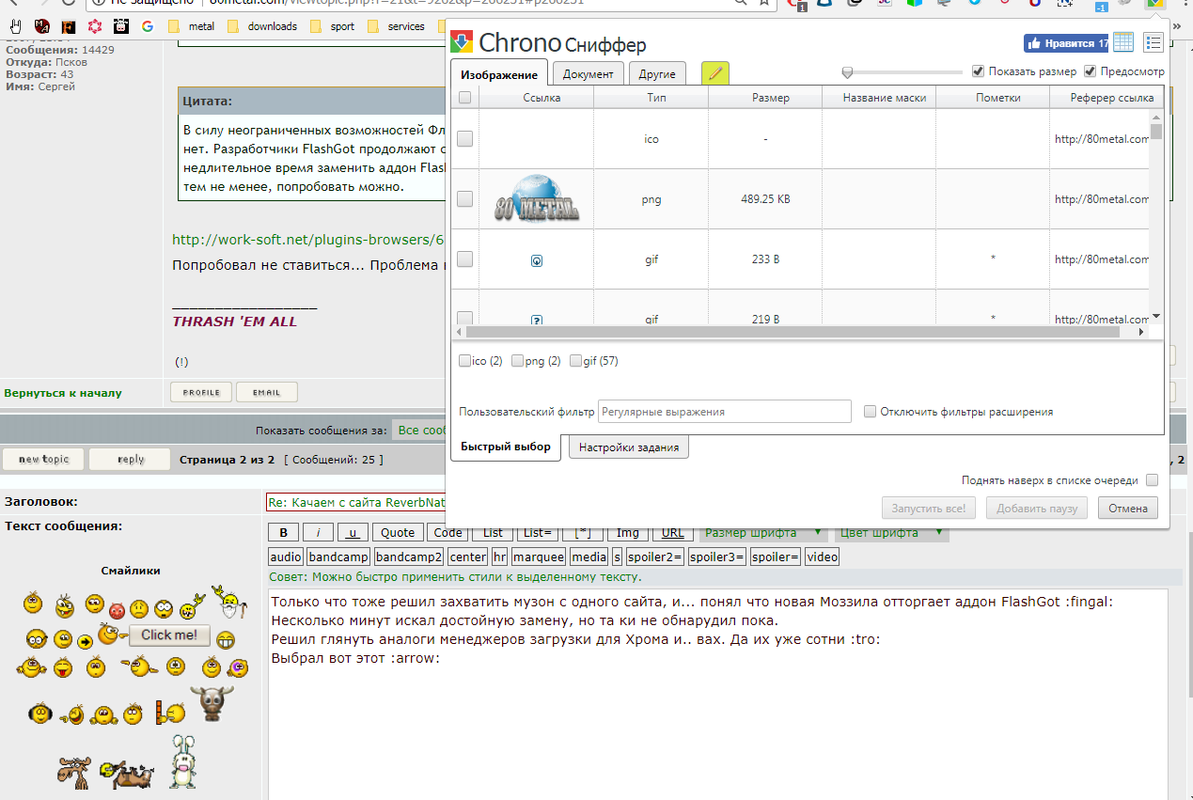Insert the white rabbit smiley
Image resolution: width=1193 pixels, height=800 pixels.
pyautogui.click(x=183, y=762)
